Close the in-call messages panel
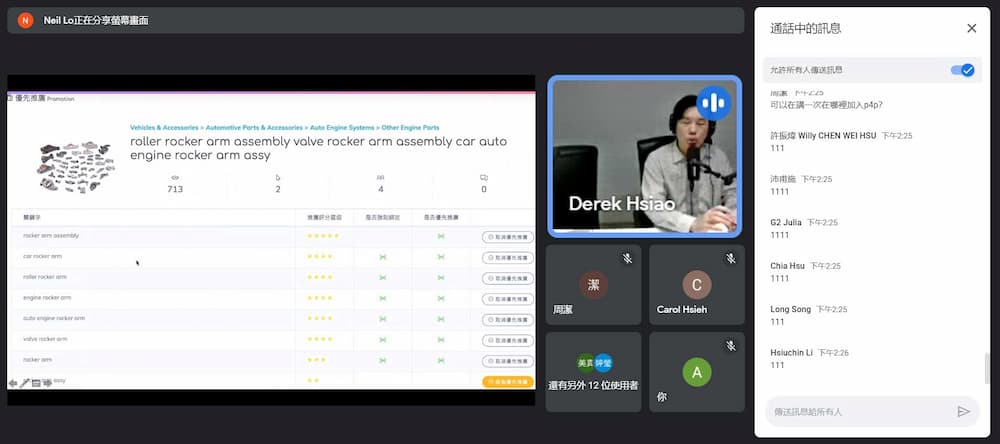This screenshot has width=1000, height=444. click(971, 28)
